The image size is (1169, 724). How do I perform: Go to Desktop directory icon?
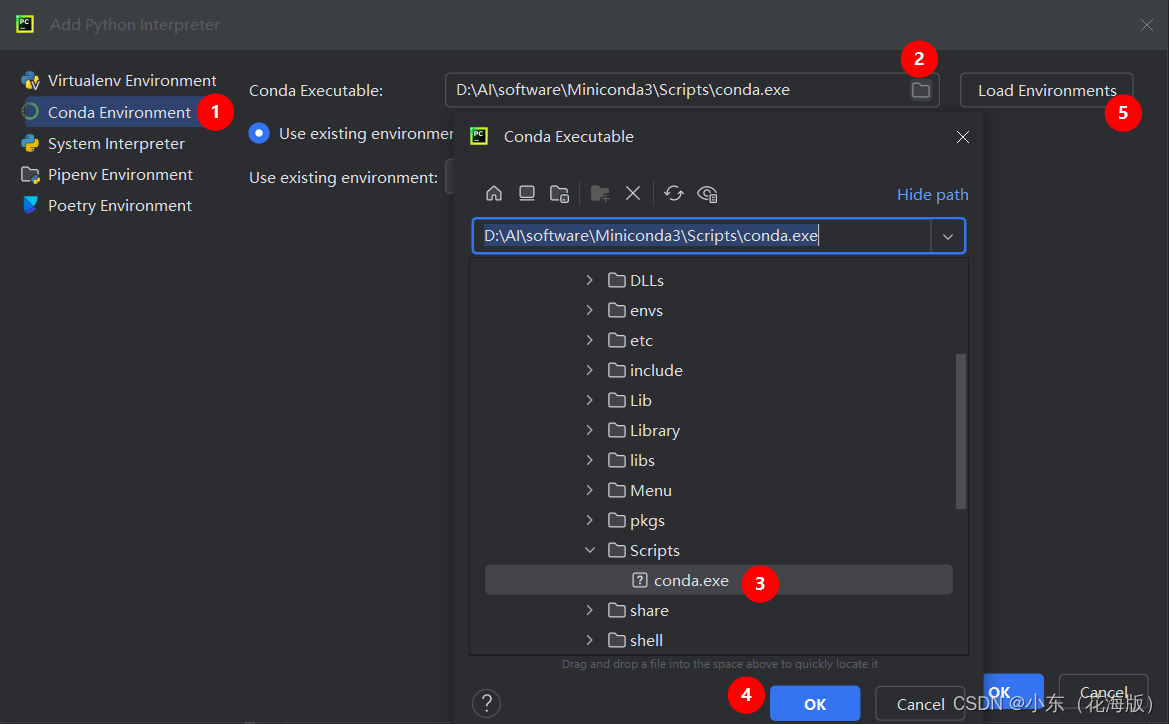pyautogui.click(x=526, y=194)
